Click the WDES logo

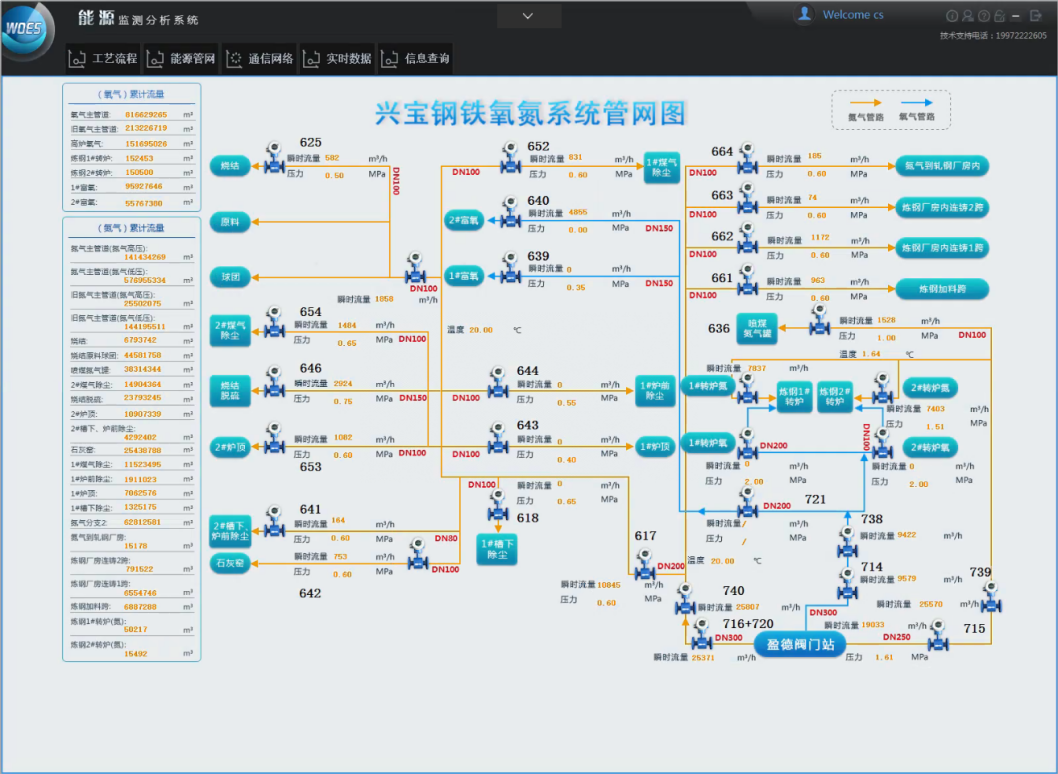click(23, 30)
